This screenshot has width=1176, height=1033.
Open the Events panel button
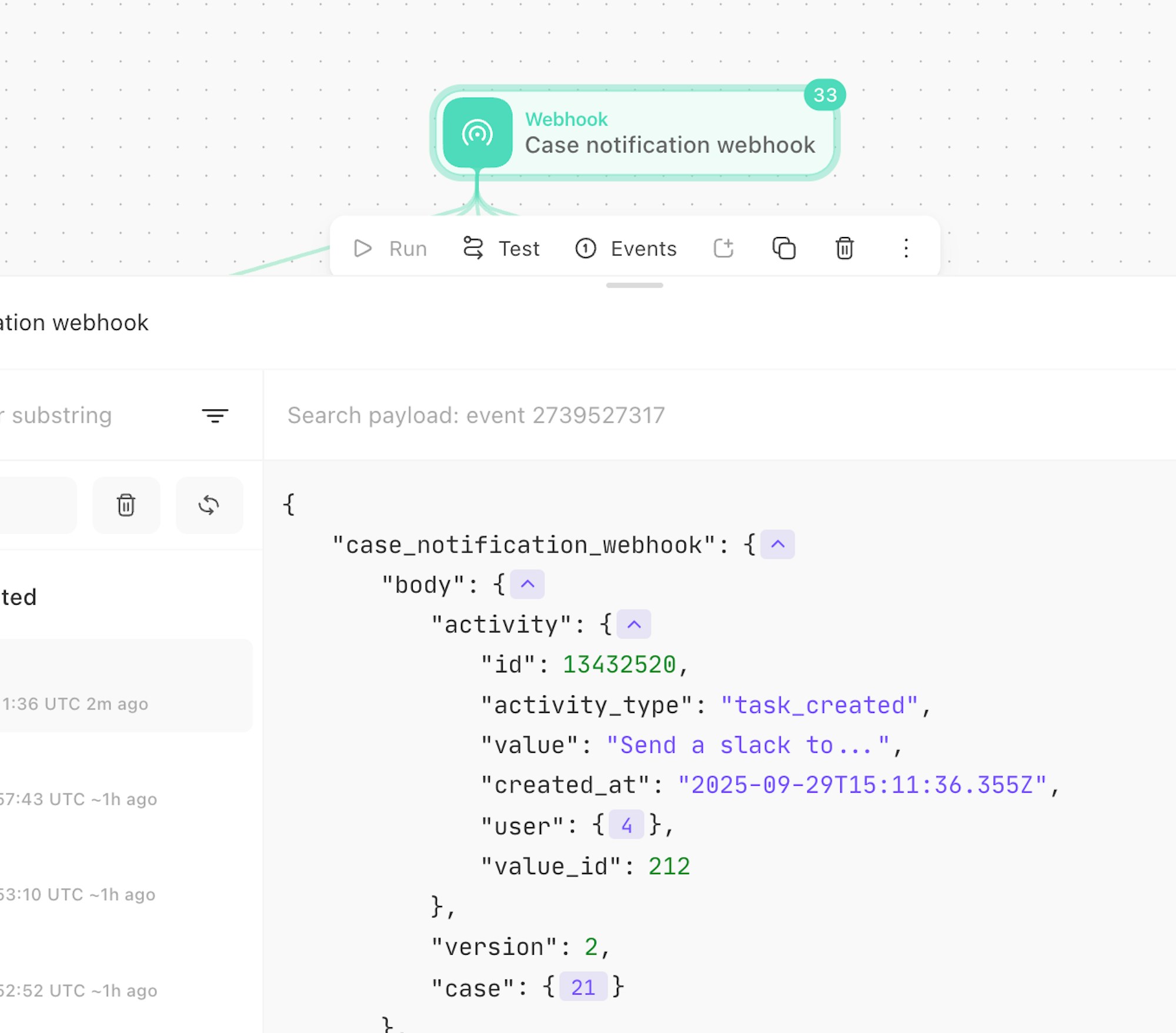point(626,249)
